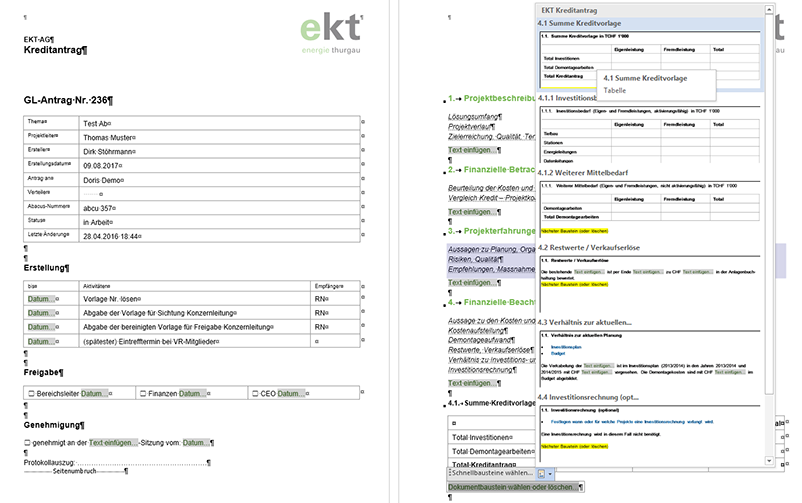Click the 'Dirk Stöhrmann' Ersteller cell
The width and height of the screenshot is (802, 503).
click(x=220, y=151)
